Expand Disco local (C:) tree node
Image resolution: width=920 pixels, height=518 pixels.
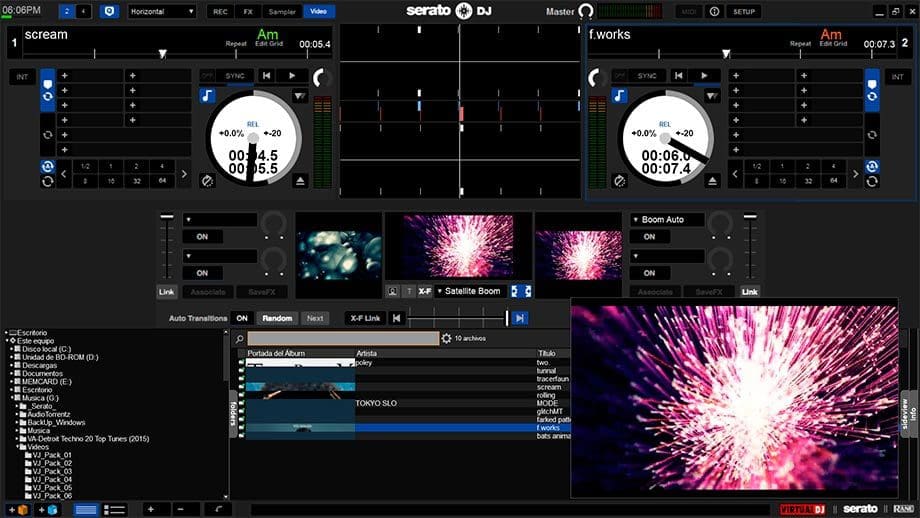[12, 349]
